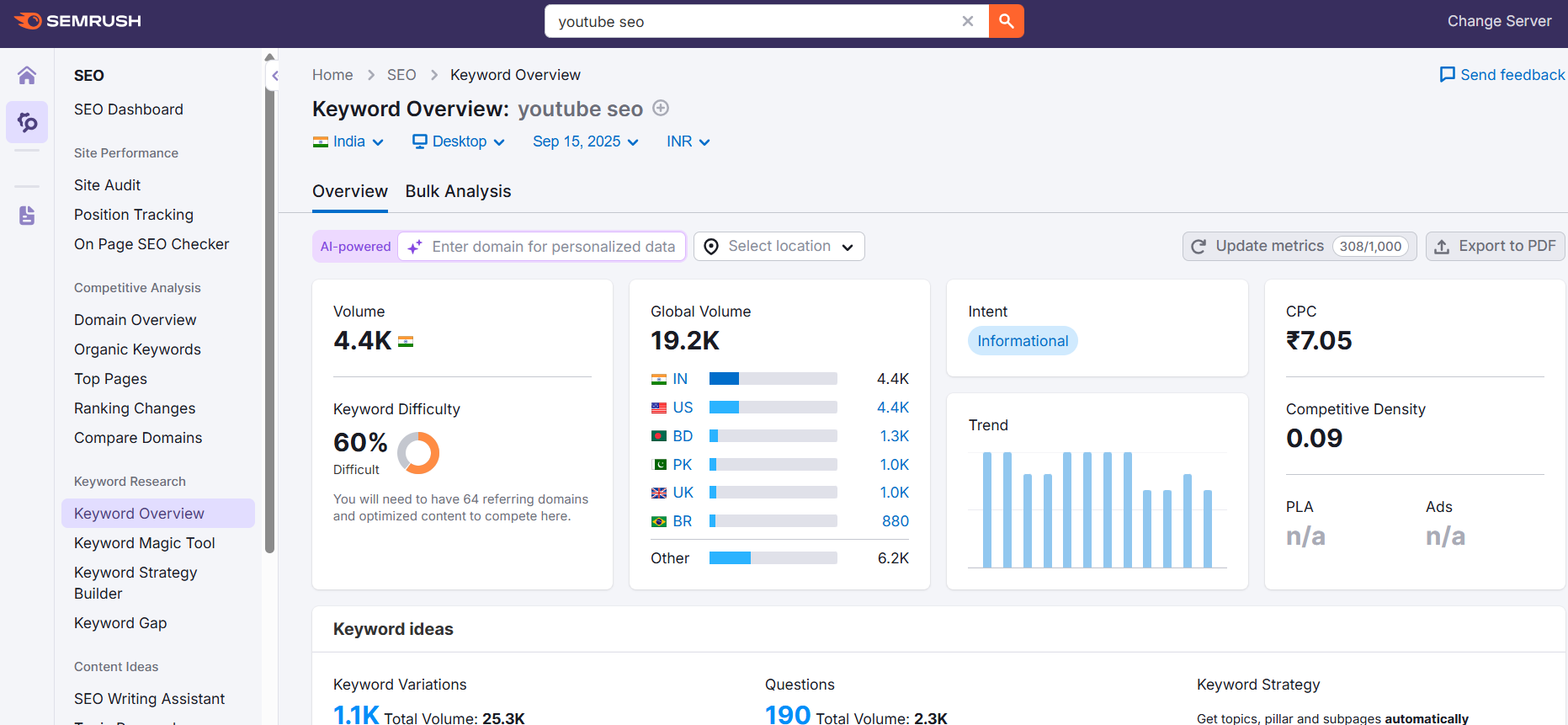The height and width of the screenshot is (725, 1568).
Task: Expand the Select location dropdown
Action: [x=779, y=246]
